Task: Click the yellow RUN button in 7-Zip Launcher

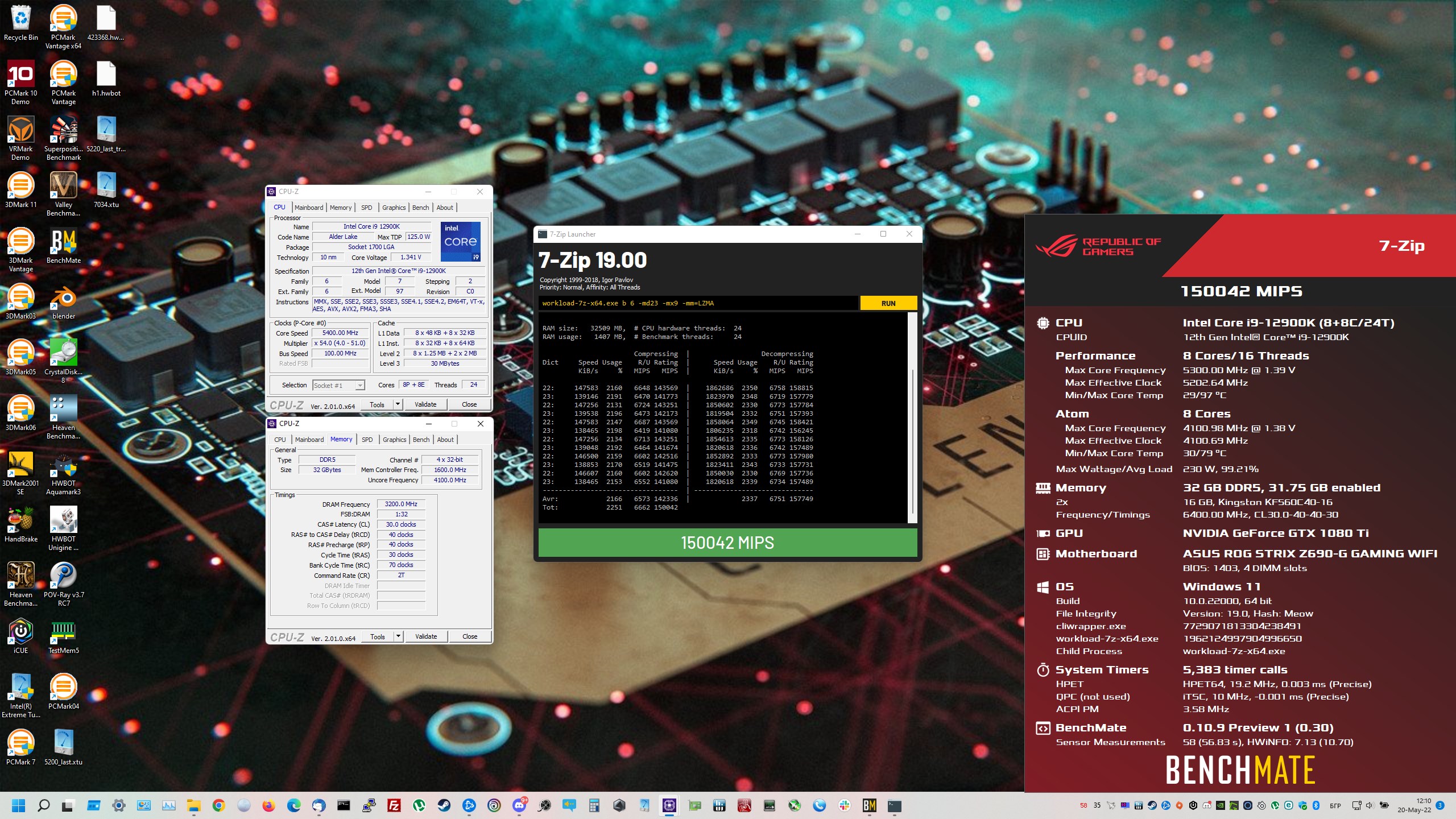Action: 888,303
